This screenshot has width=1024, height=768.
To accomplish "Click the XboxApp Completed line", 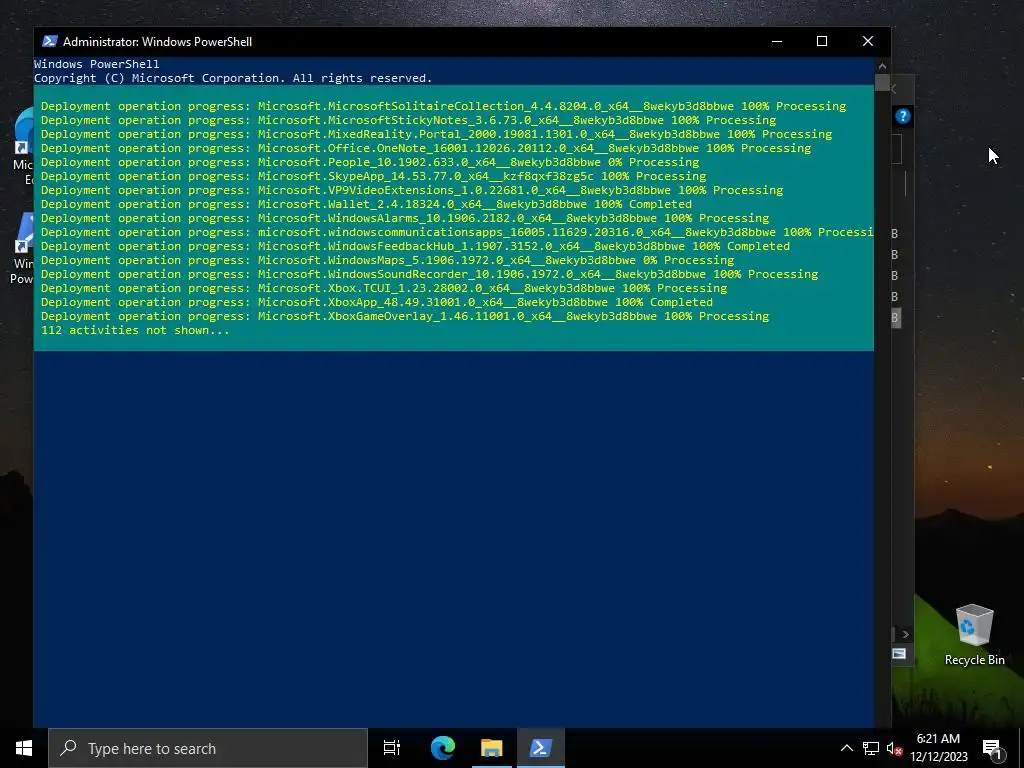I will point(377,302).
